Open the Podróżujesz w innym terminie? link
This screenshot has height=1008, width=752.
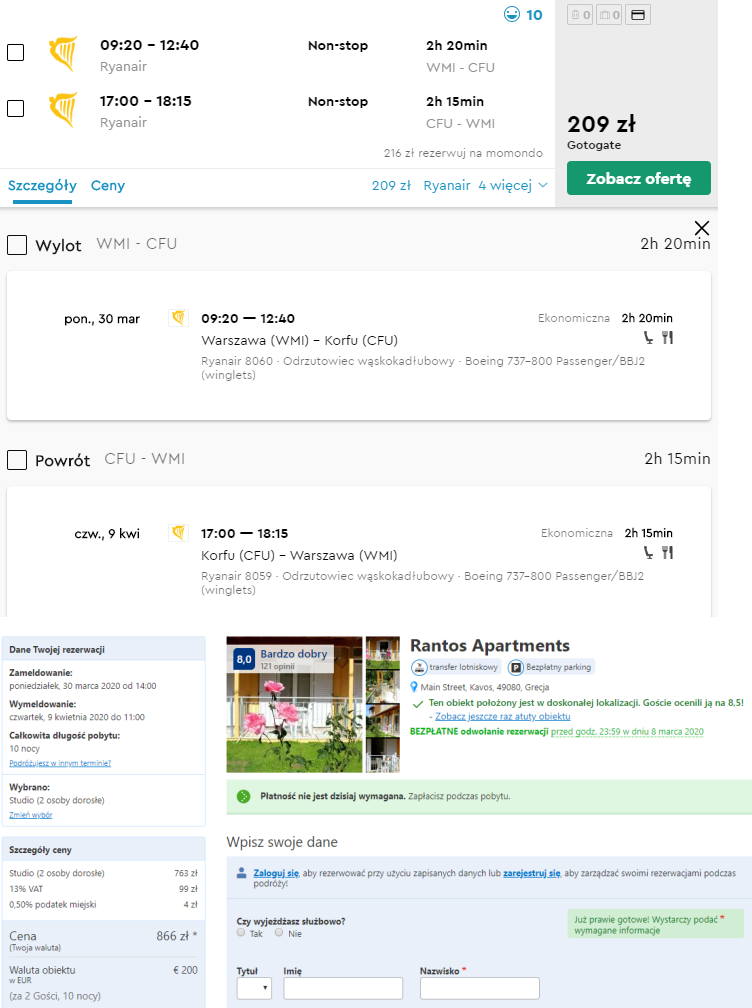tap(60, 763)
